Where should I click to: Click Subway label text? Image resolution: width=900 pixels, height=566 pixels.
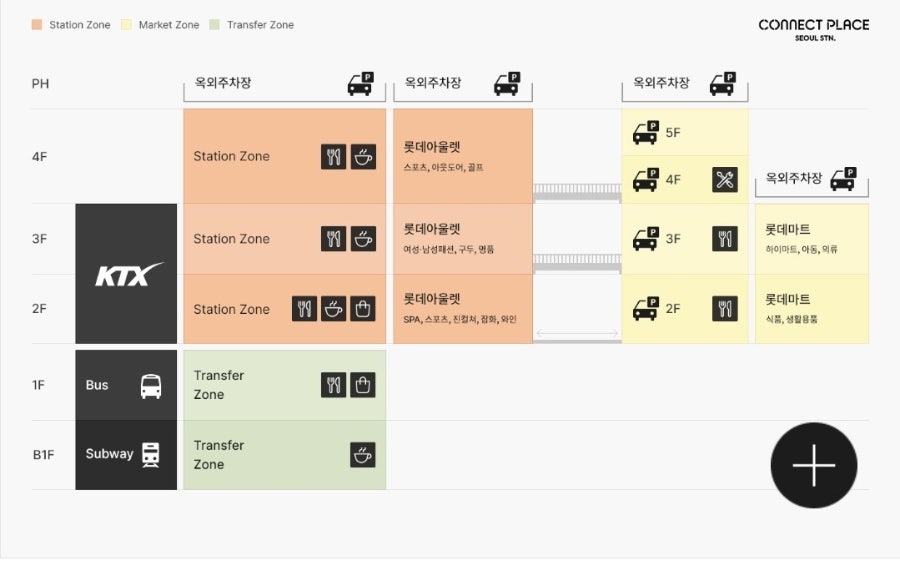coord(109,454)
